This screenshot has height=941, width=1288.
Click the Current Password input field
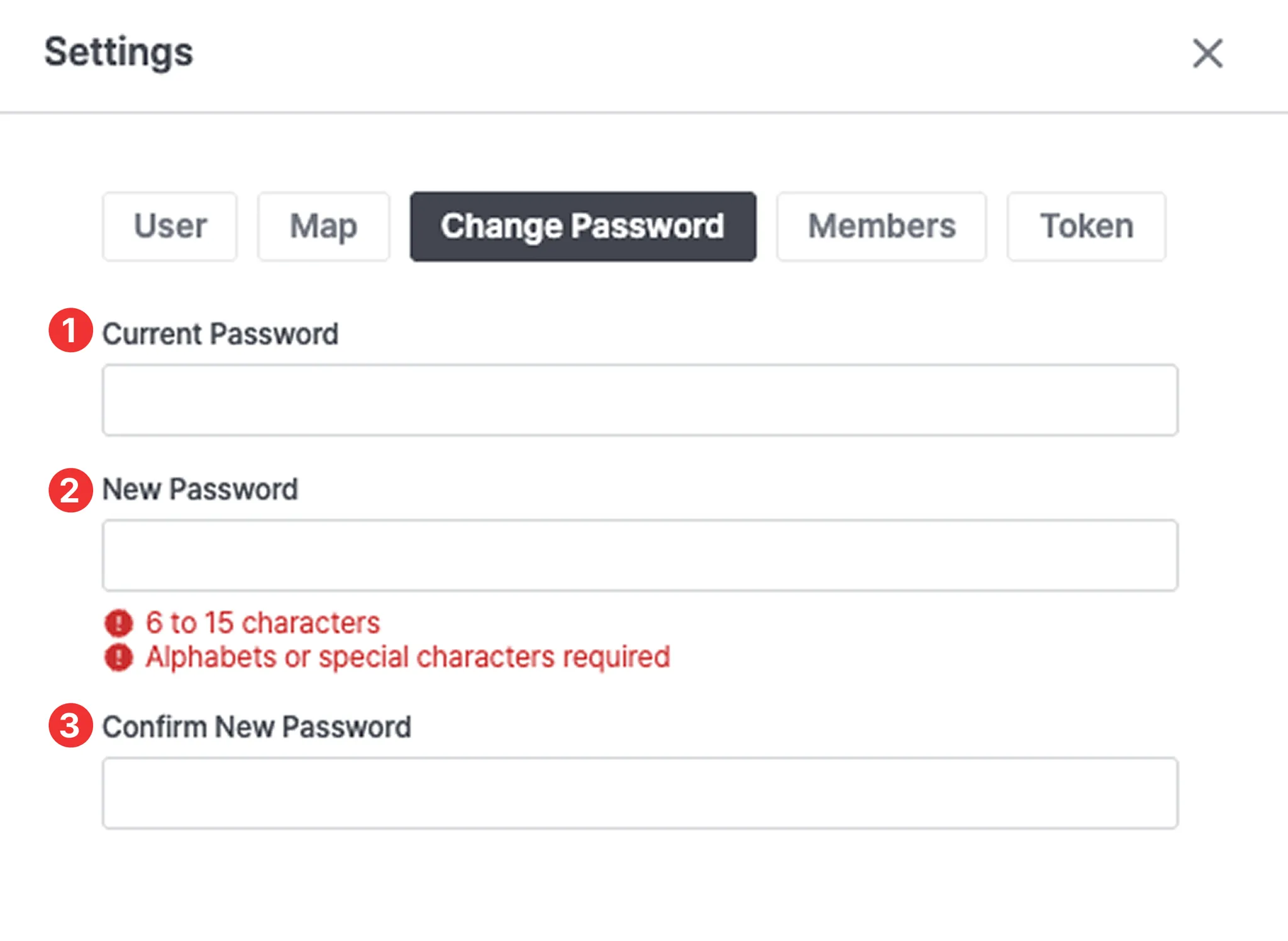point(640,400)
